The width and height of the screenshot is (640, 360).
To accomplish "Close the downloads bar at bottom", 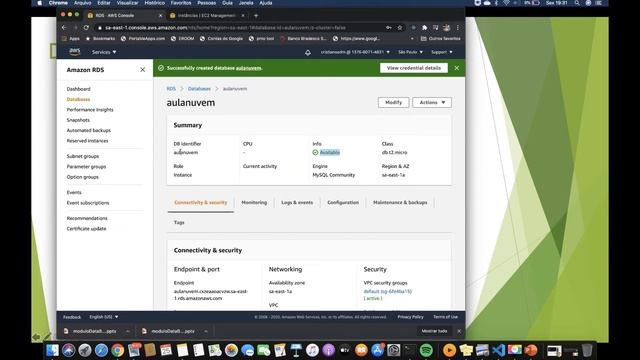I will [x=459, y=331].
